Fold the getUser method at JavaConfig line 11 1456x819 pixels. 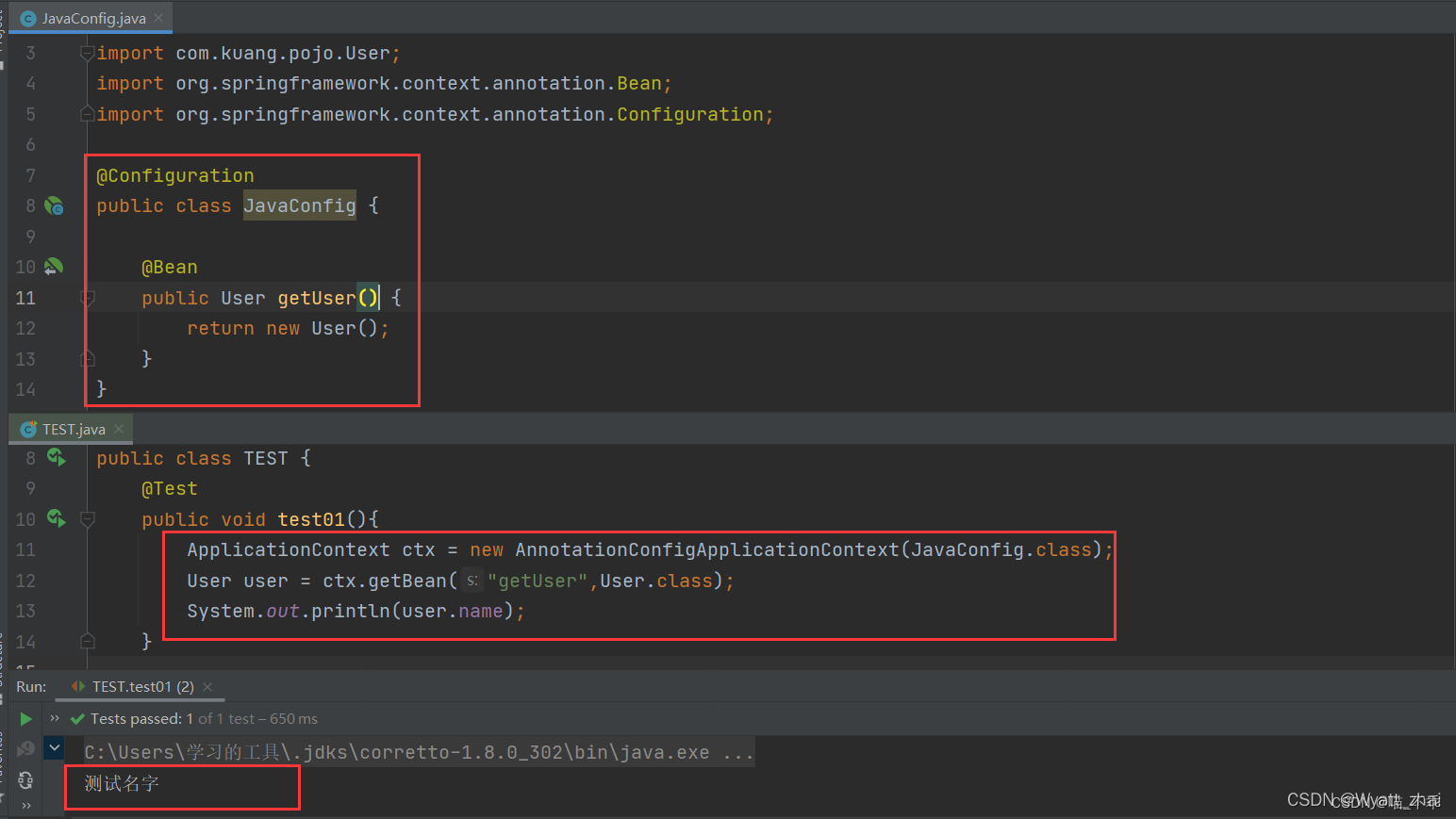point(88,298)
